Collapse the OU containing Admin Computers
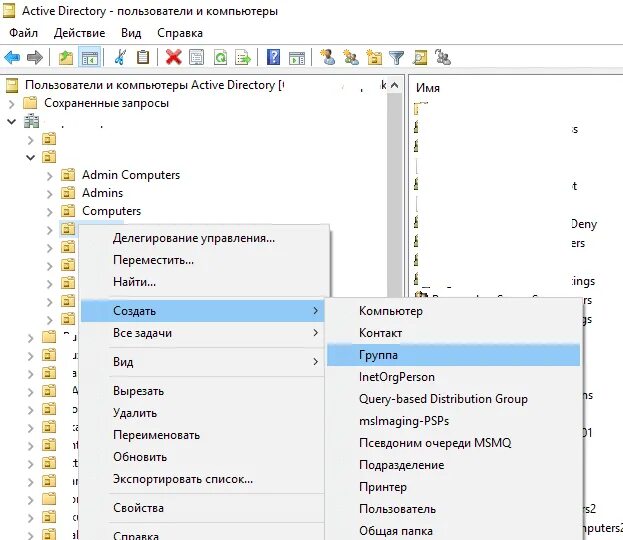The width and height of the screenshot is (623, 540). coord(31,157)
